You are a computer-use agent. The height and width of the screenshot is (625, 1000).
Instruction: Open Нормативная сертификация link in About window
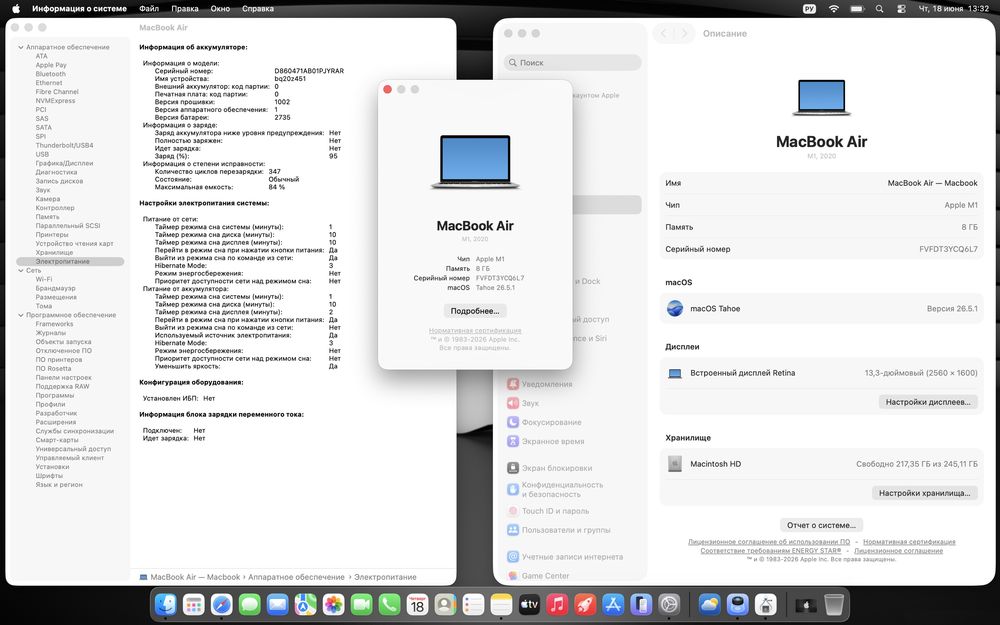475,330
